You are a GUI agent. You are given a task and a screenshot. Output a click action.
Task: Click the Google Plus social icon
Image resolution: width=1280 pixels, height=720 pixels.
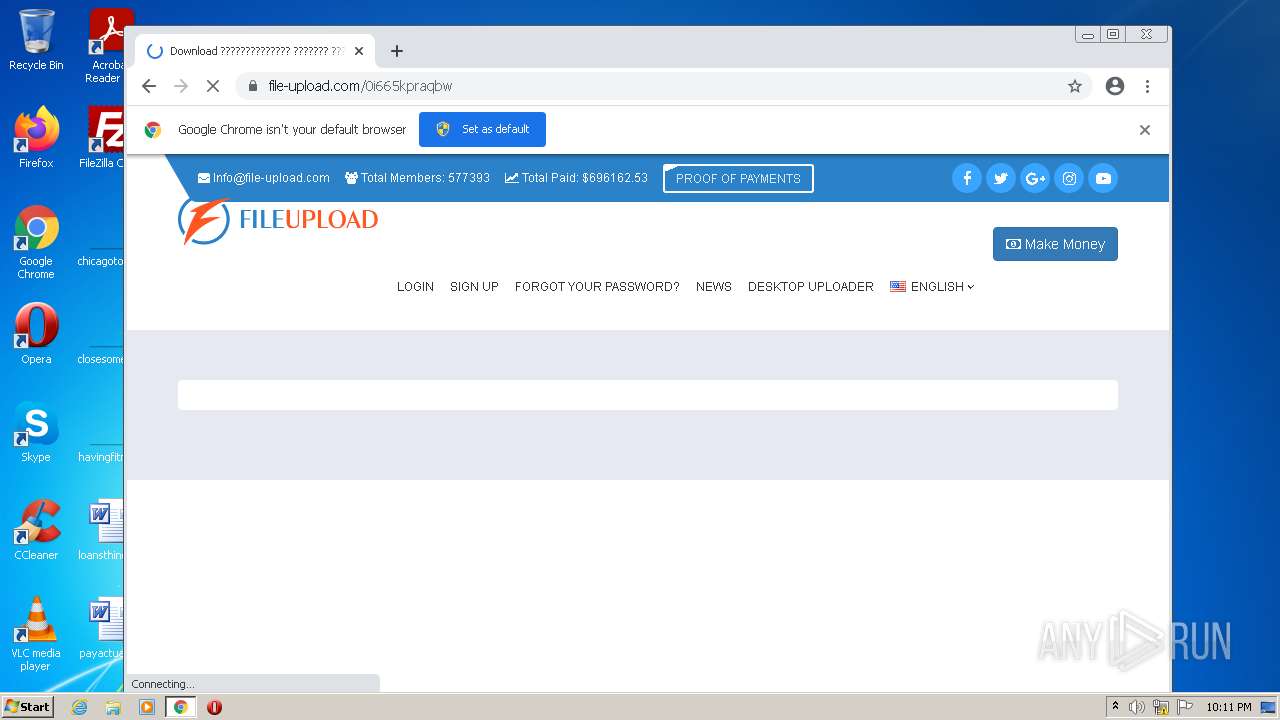[x=1035, y=178]
